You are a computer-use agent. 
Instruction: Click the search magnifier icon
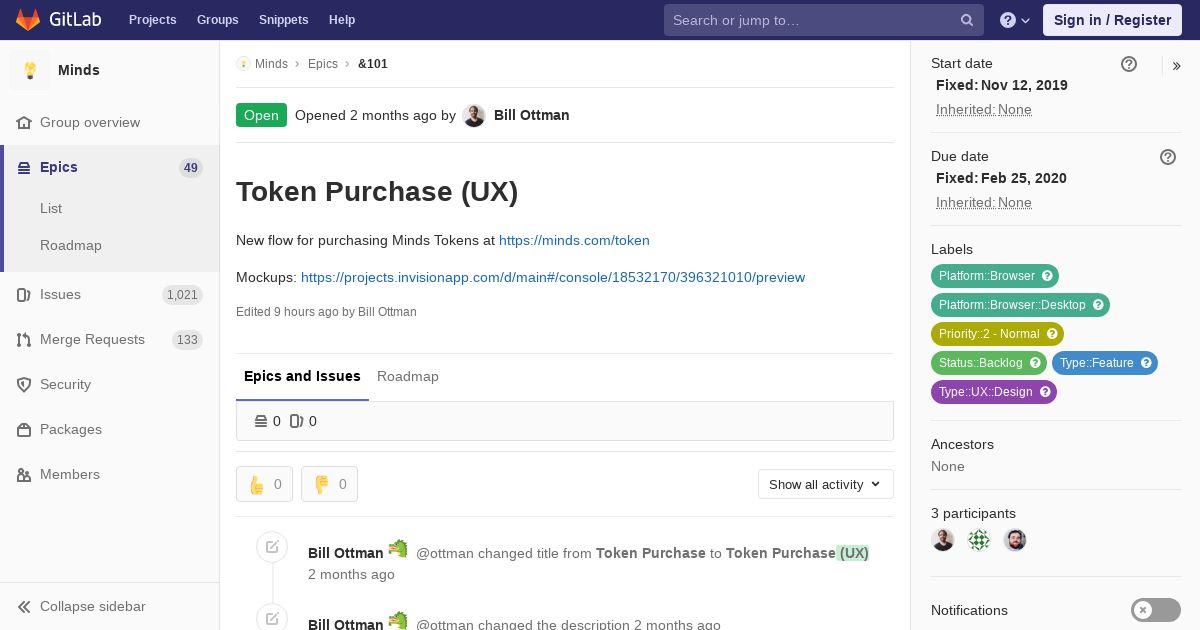point(967,20)
